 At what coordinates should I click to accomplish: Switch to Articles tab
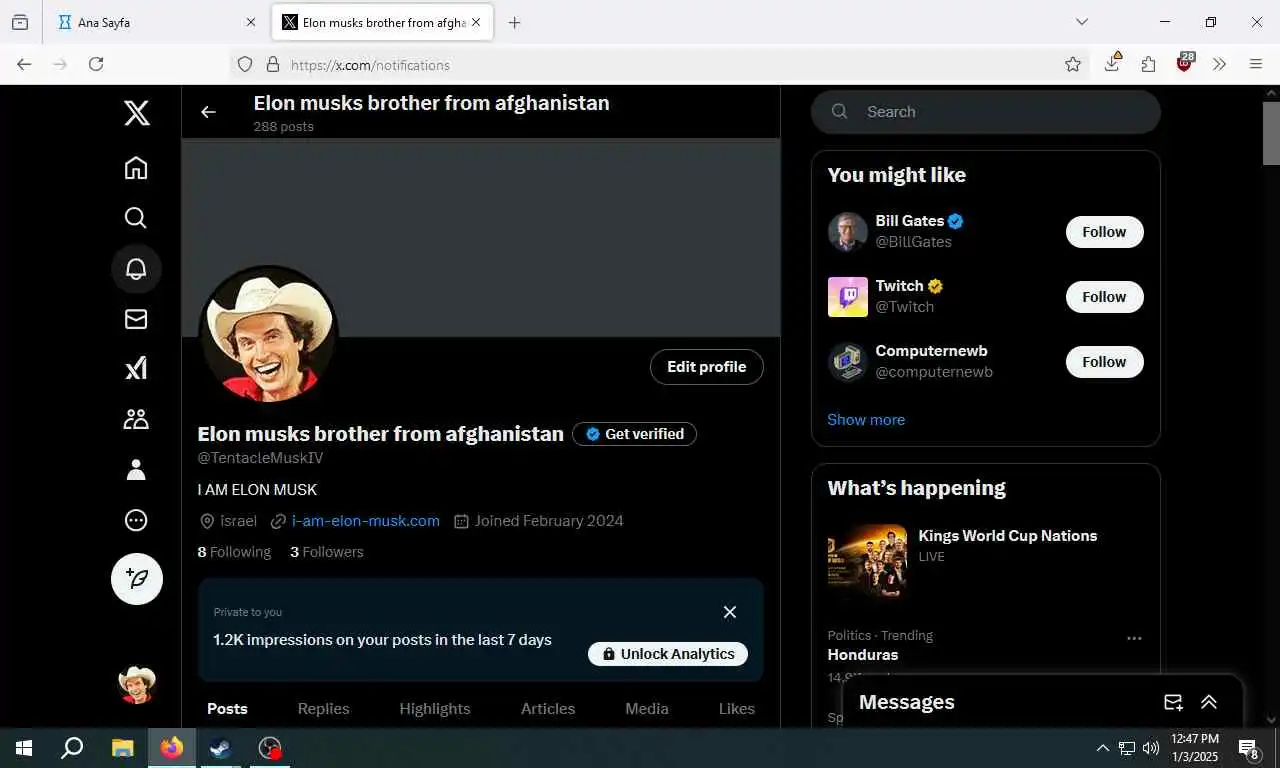pos(548,708)
